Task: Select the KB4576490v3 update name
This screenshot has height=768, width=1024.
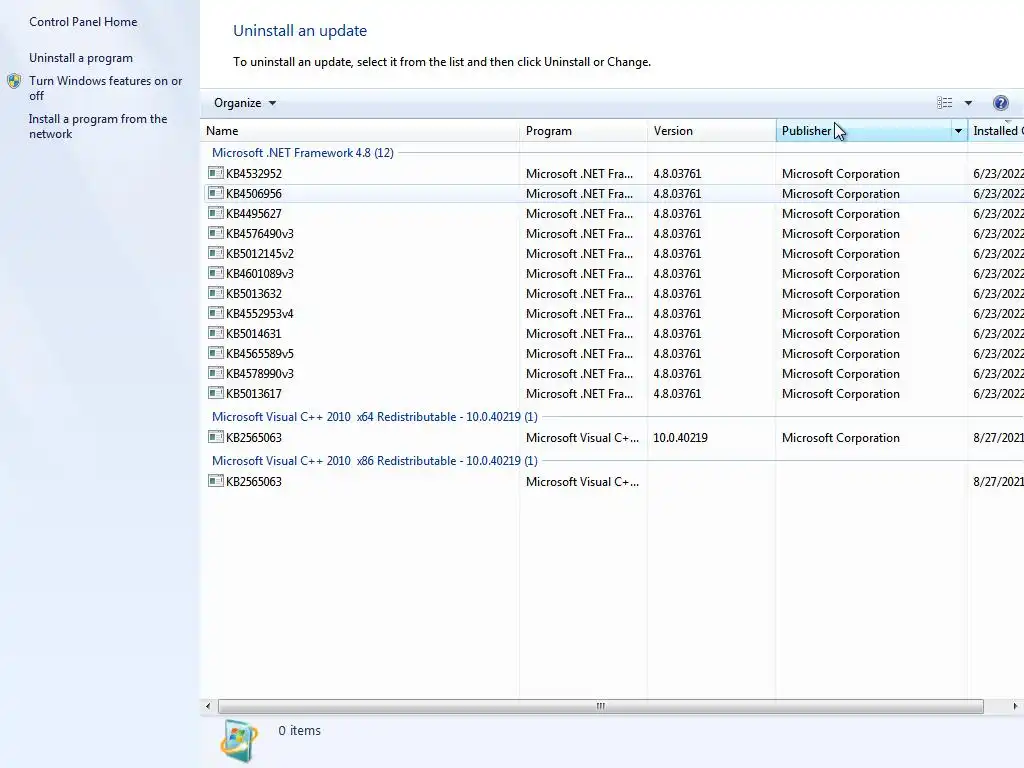Action: [260, 234]
